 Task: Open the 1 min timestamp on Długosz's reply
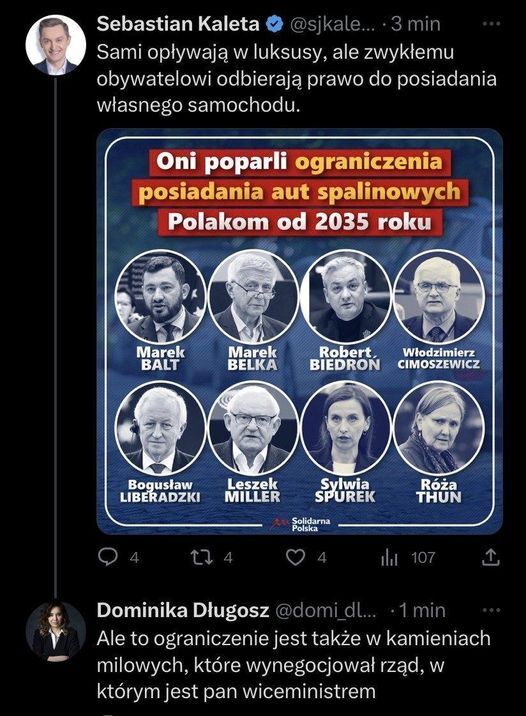pyautogui.click(x=422, y=611)
